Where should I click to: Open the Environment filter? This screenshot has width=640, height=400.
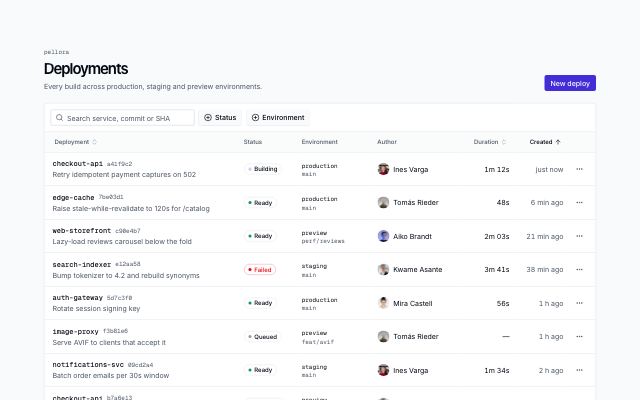click(278, 118)
